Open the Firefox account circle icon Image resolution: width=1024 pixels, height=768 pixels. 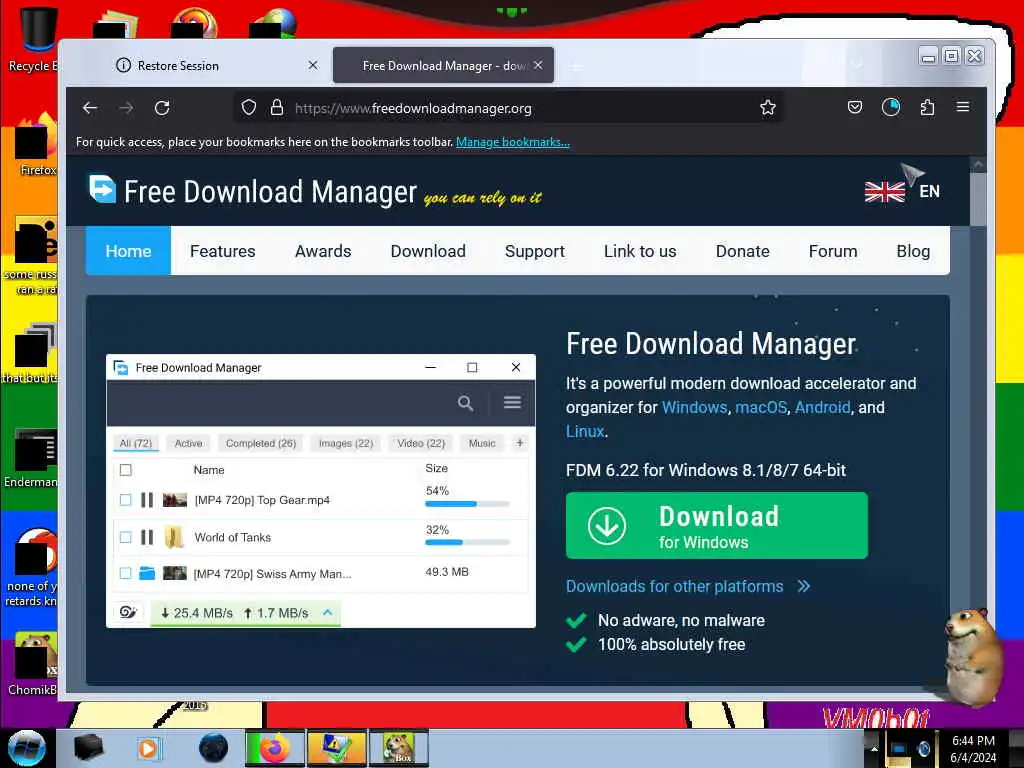pos(891,107)
